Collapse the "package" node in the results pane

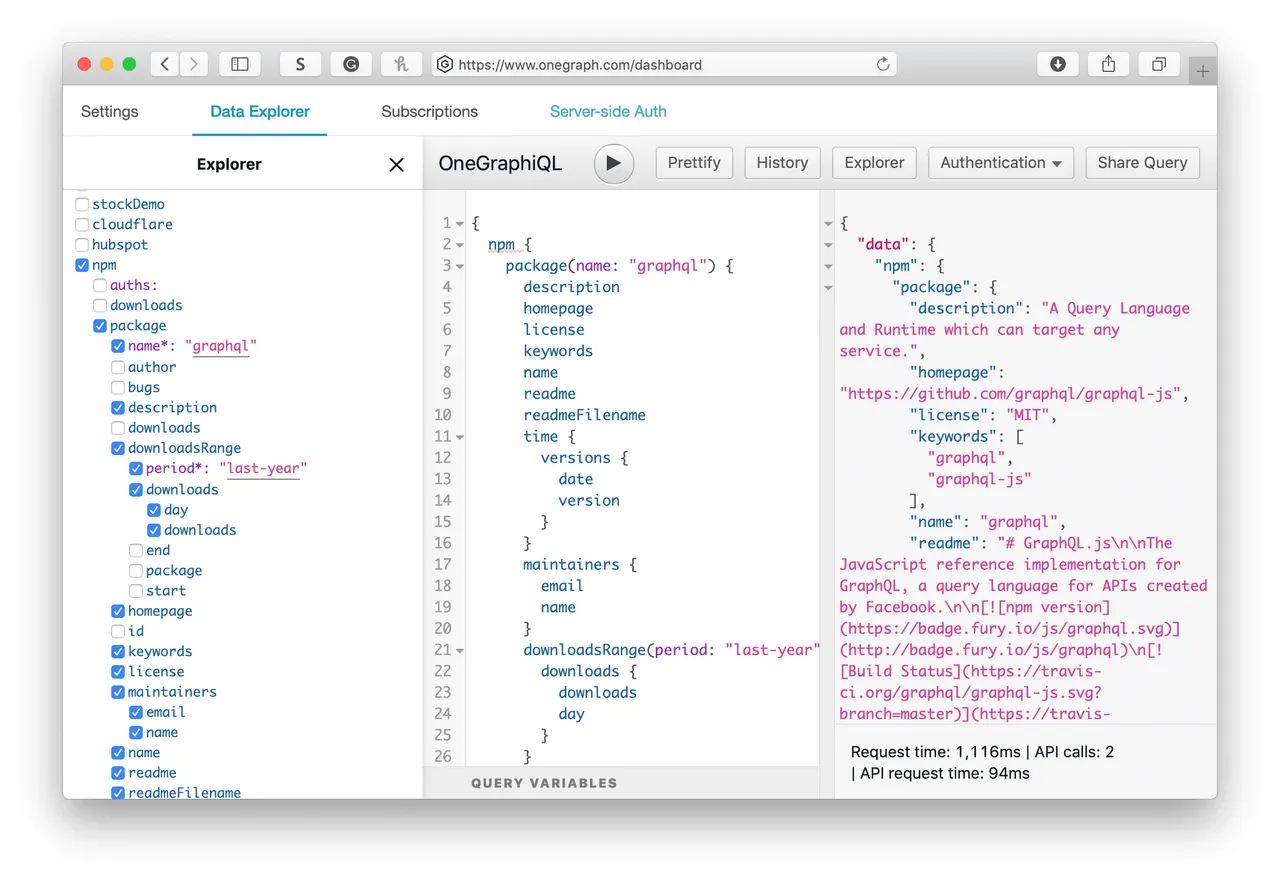pos(828,288)
